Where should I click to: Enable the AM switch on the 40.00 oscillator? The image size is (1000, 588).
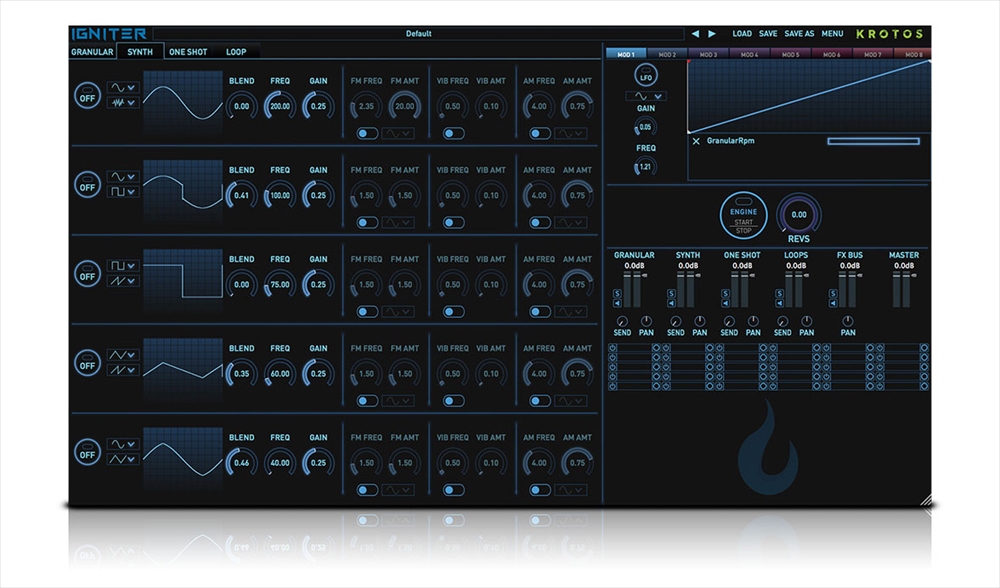(540, 490)
